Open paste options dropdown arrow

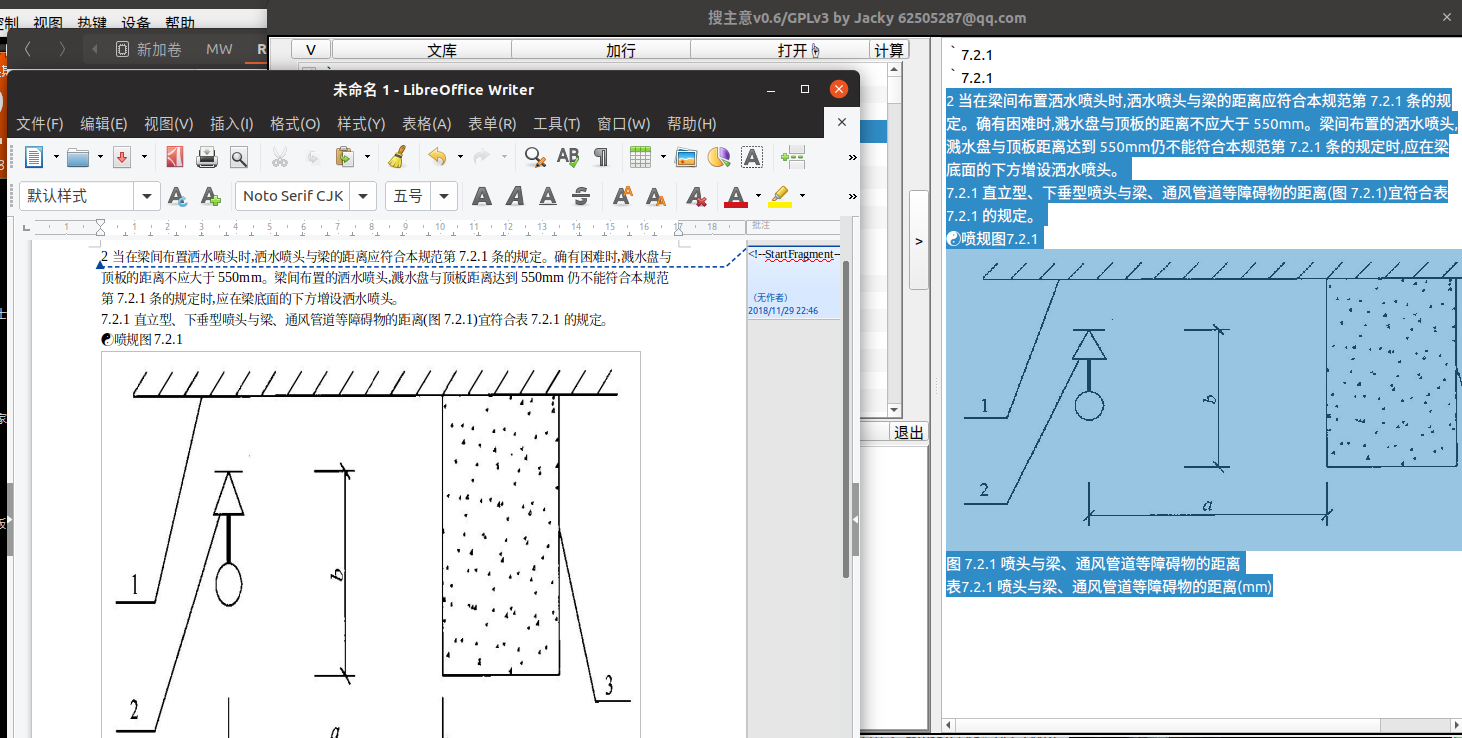pos(366,157)
